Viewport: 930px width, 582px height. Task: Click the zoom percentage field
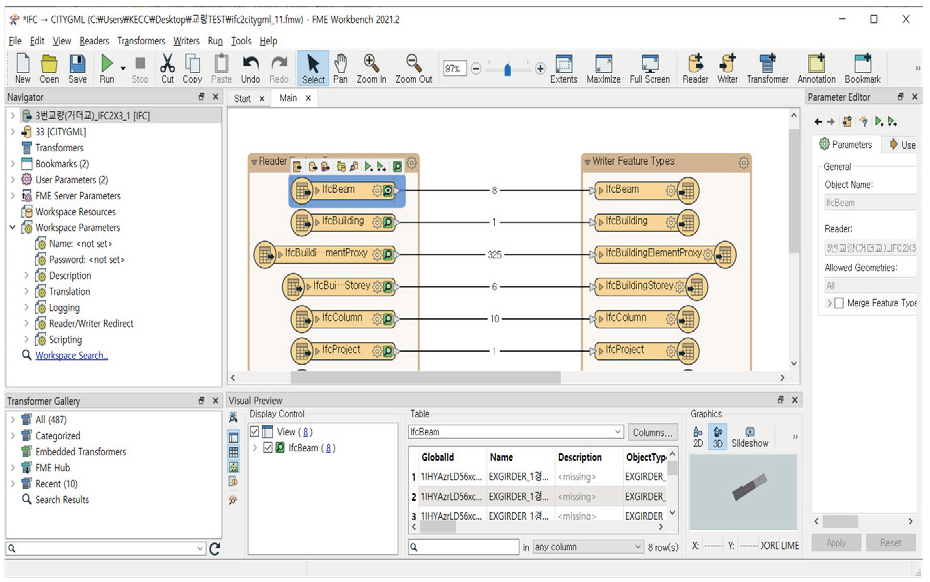coord(454,69)
